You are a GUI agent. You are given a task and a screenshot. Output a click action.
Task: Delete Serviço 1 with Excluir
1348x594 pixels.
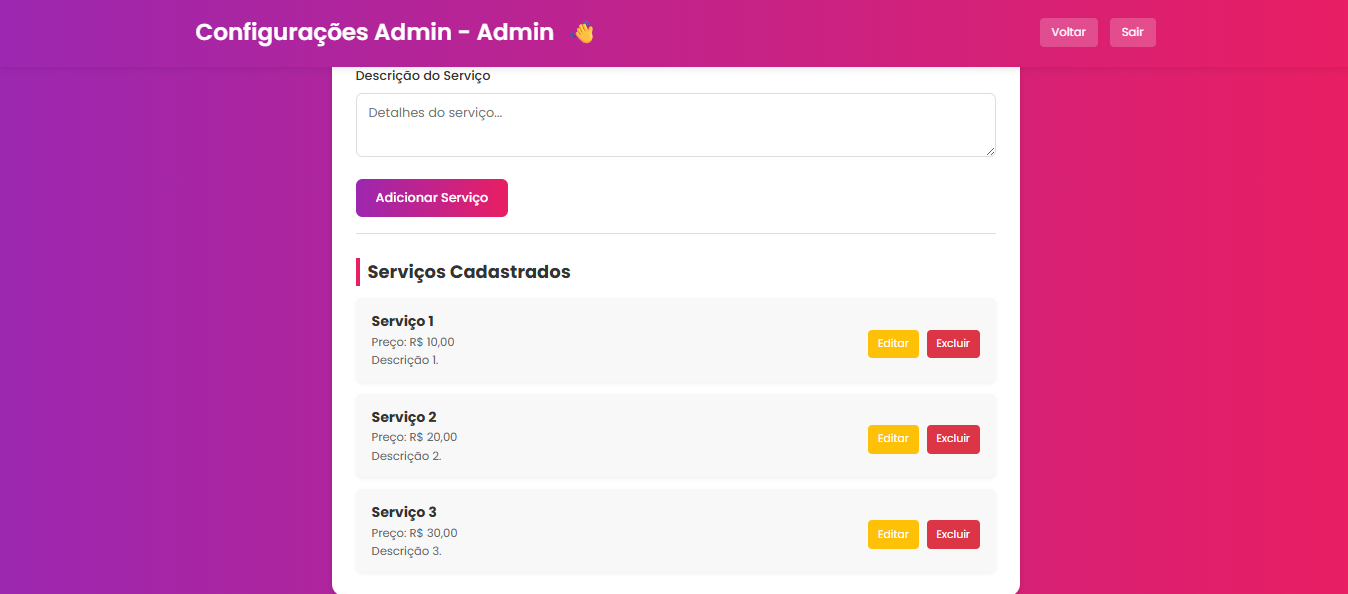point(952,344)
